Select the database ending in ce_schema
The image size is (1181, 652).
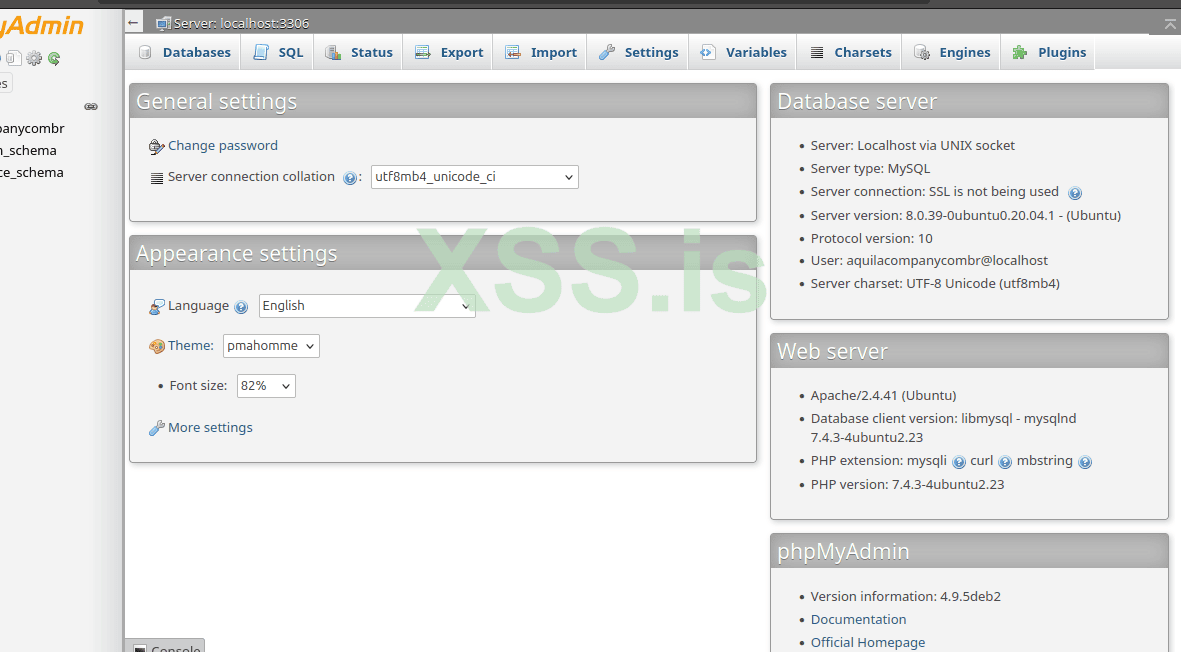32,172
